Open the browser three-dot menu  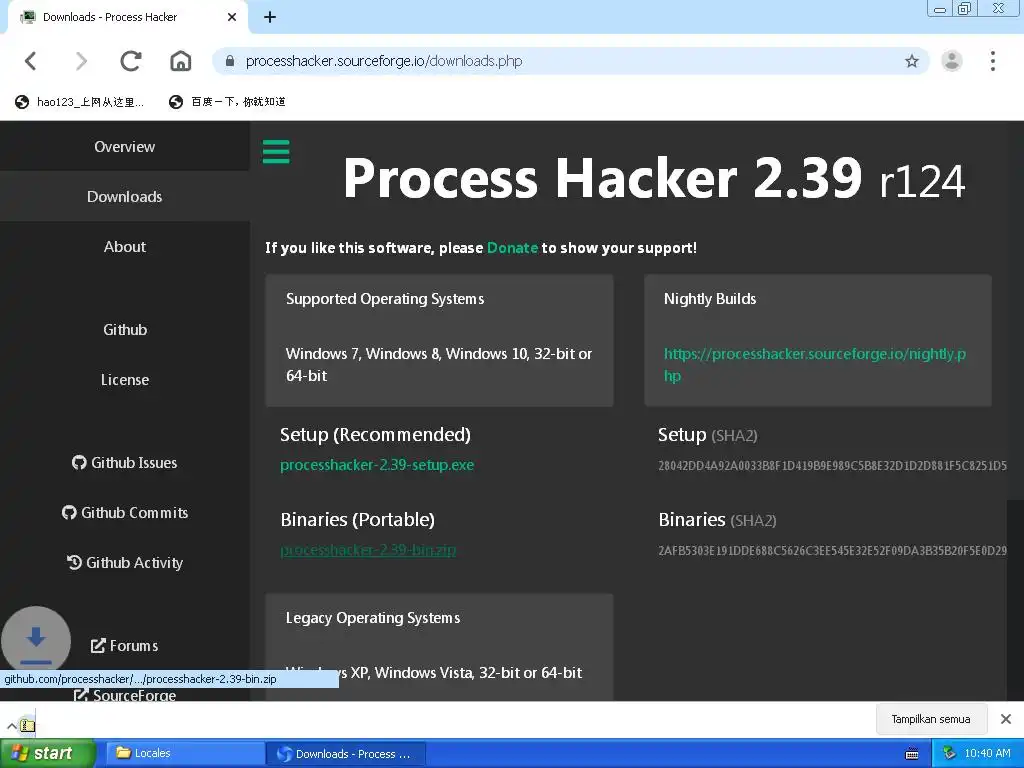(x=993, y=61)
